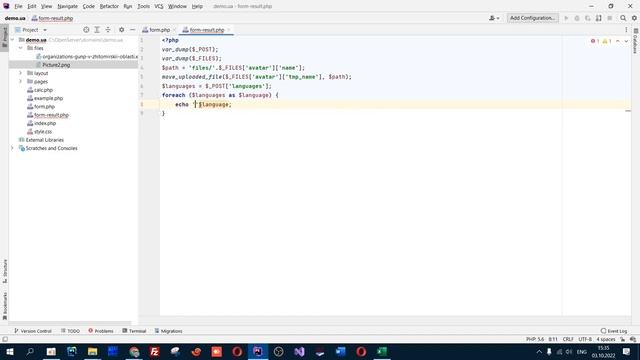This screenshot has width=640, height=360.
Task: Open the Refactor menu
Action: point(109,7)
